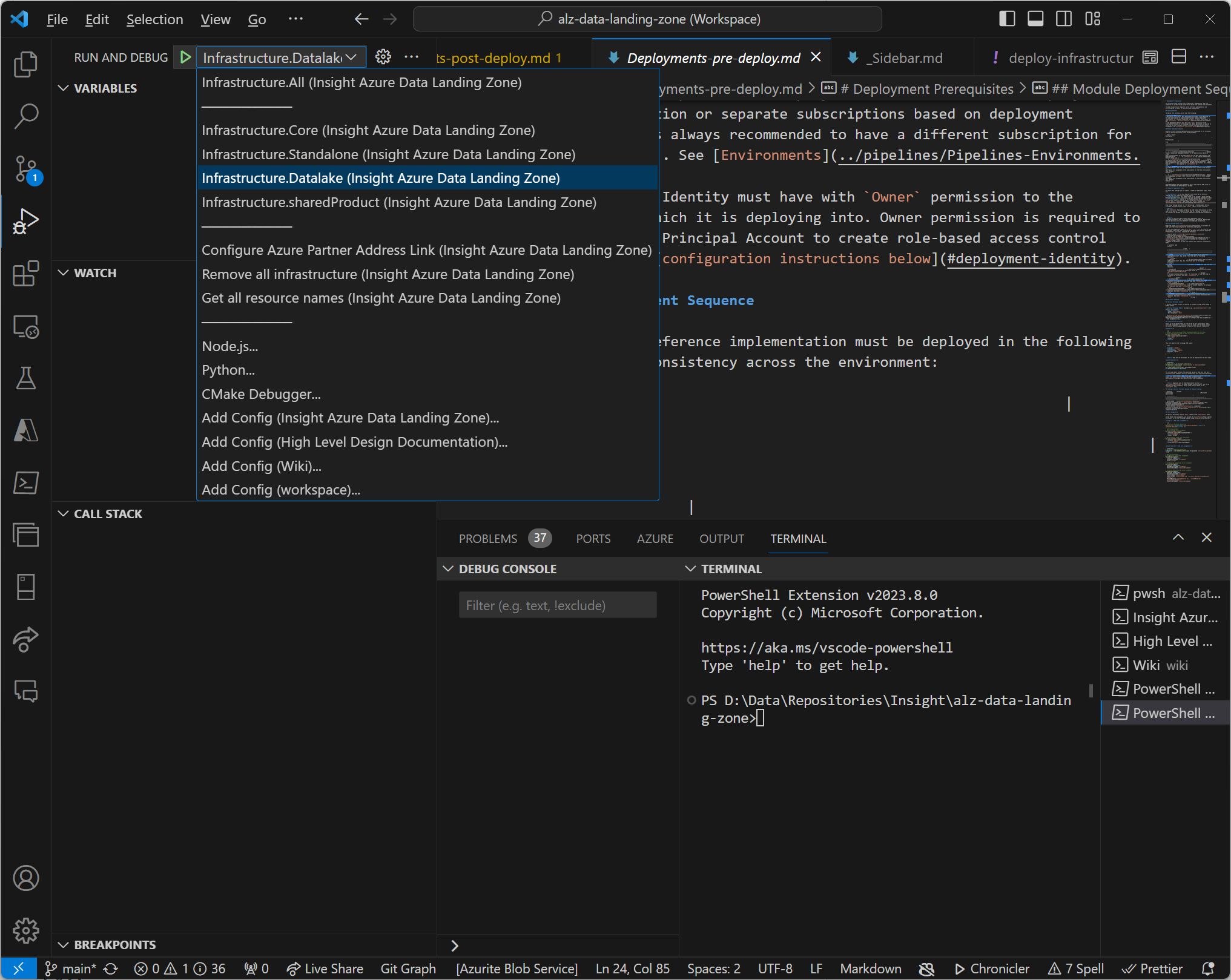
Task: Open the Extensions view
Action: coord(25,274)
